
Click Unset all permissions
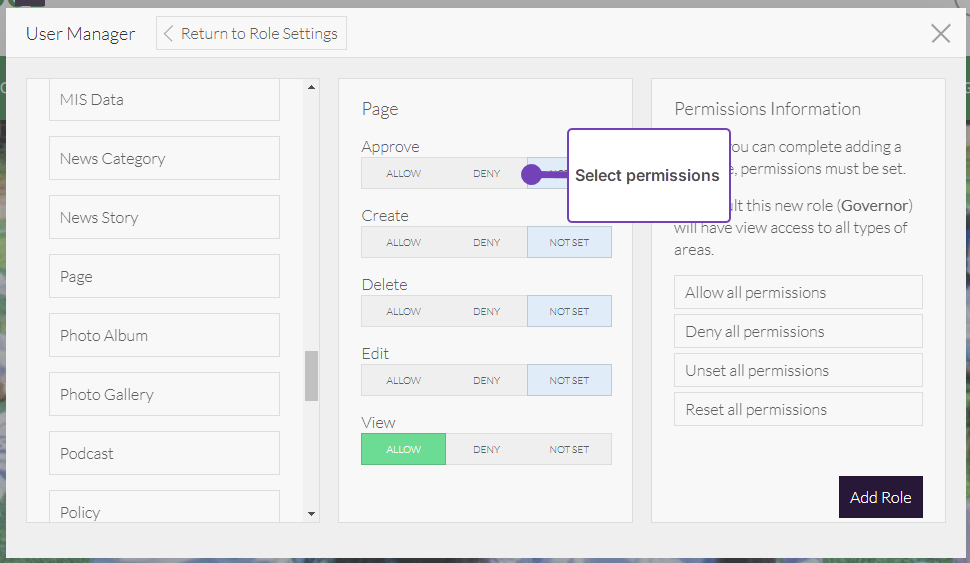pos(798,371)
